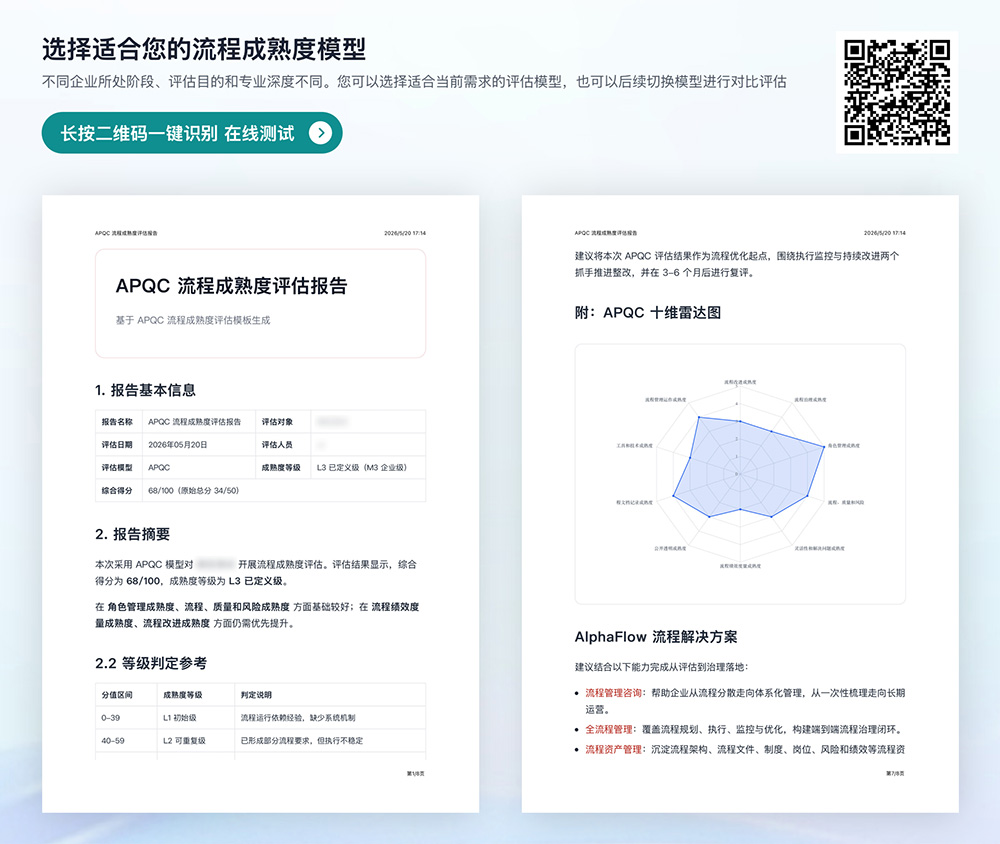Click the heading AlphaFlow 流程解决方案
This screenshot has width=1000, height=844.
click(656, 637)
